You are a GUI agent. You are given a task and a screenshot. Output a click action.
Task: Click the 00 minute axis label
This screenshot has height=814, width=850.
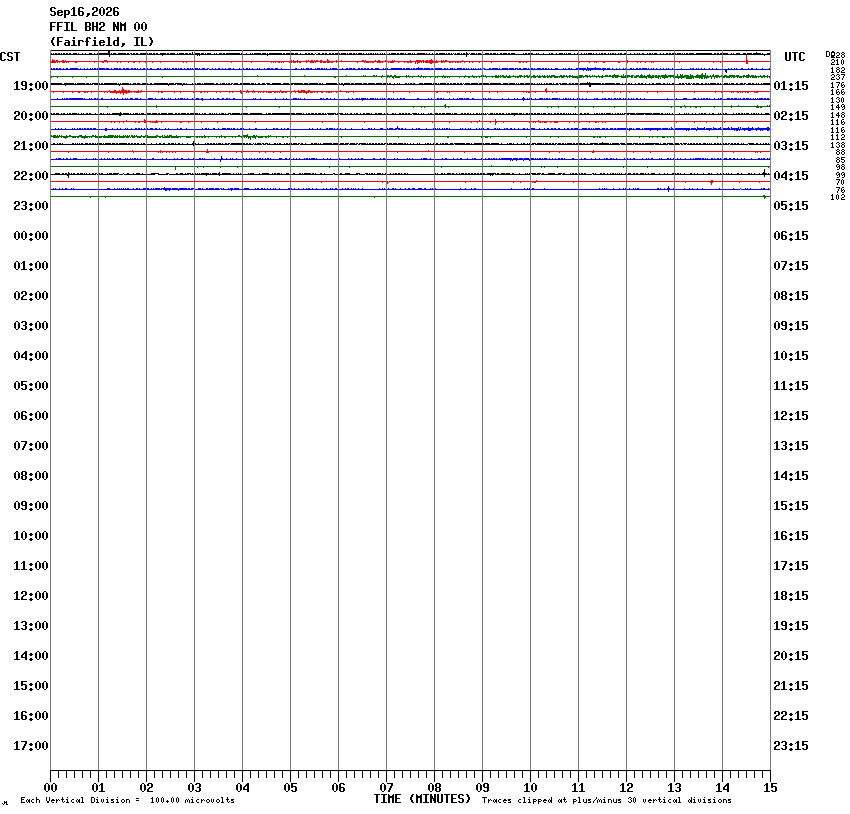coord(50,788)
